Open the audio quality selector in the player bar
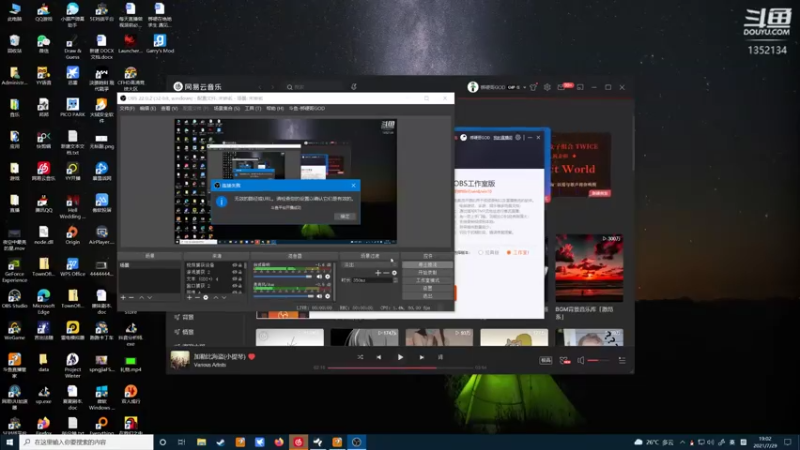The width and height of the screenshot is (800, 450). 545,360
